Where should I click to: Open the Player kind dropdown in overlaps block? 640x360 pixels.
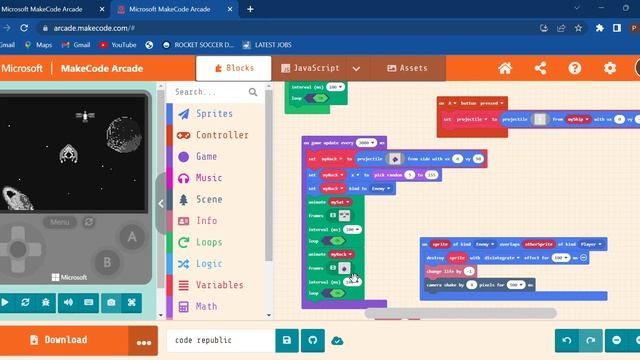pyautogui.click(x=591, y=244)
